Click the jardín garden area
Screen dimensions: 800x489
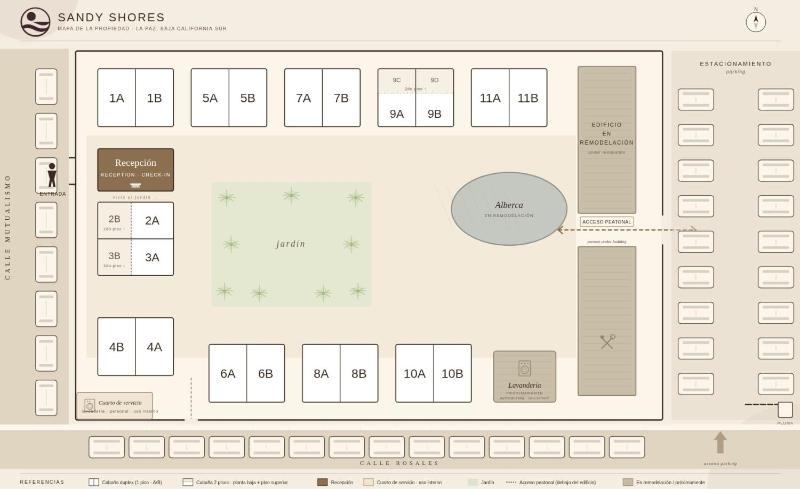291,244
